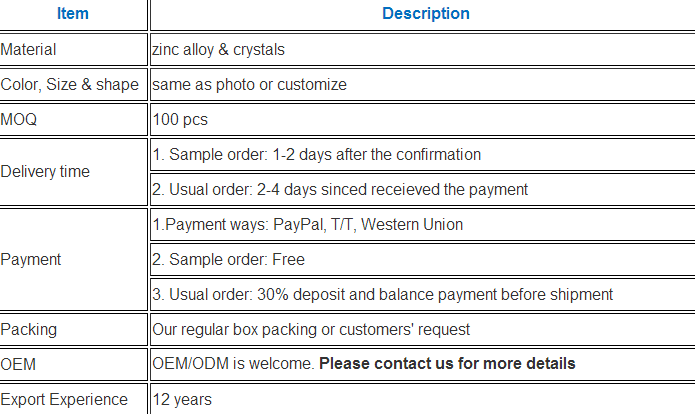Click the regular box packing description
Screen dimensions: 695x414
click(311, 329)
